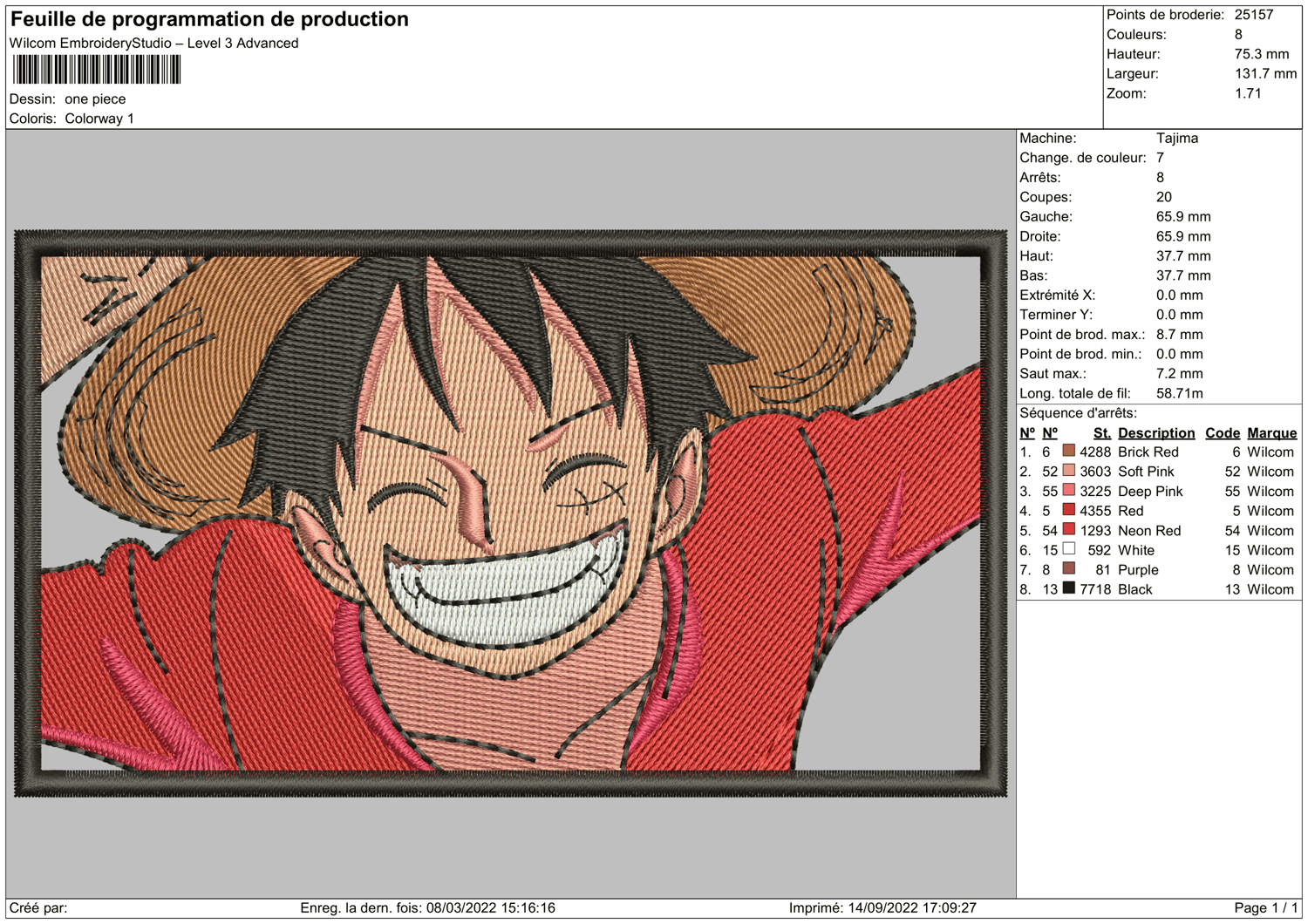The width and height of the screenshot is (1308, 924).
Task: Click the thread number 1293
Action: click(x=1095, y=531)
